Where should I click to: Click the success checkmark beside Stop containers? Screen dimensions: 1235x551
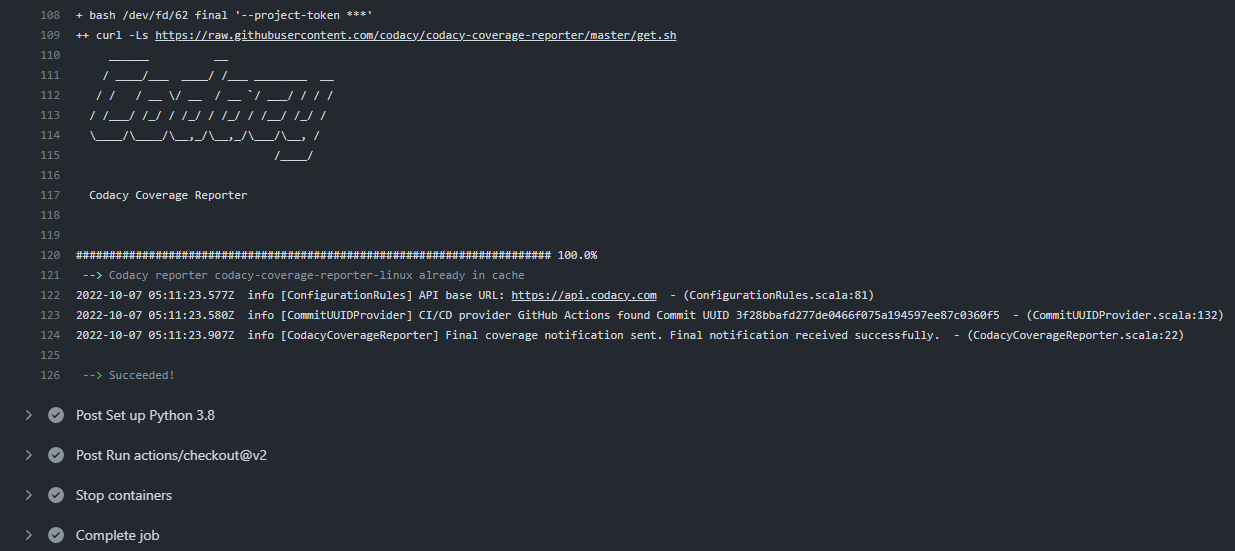coord(56,495)
